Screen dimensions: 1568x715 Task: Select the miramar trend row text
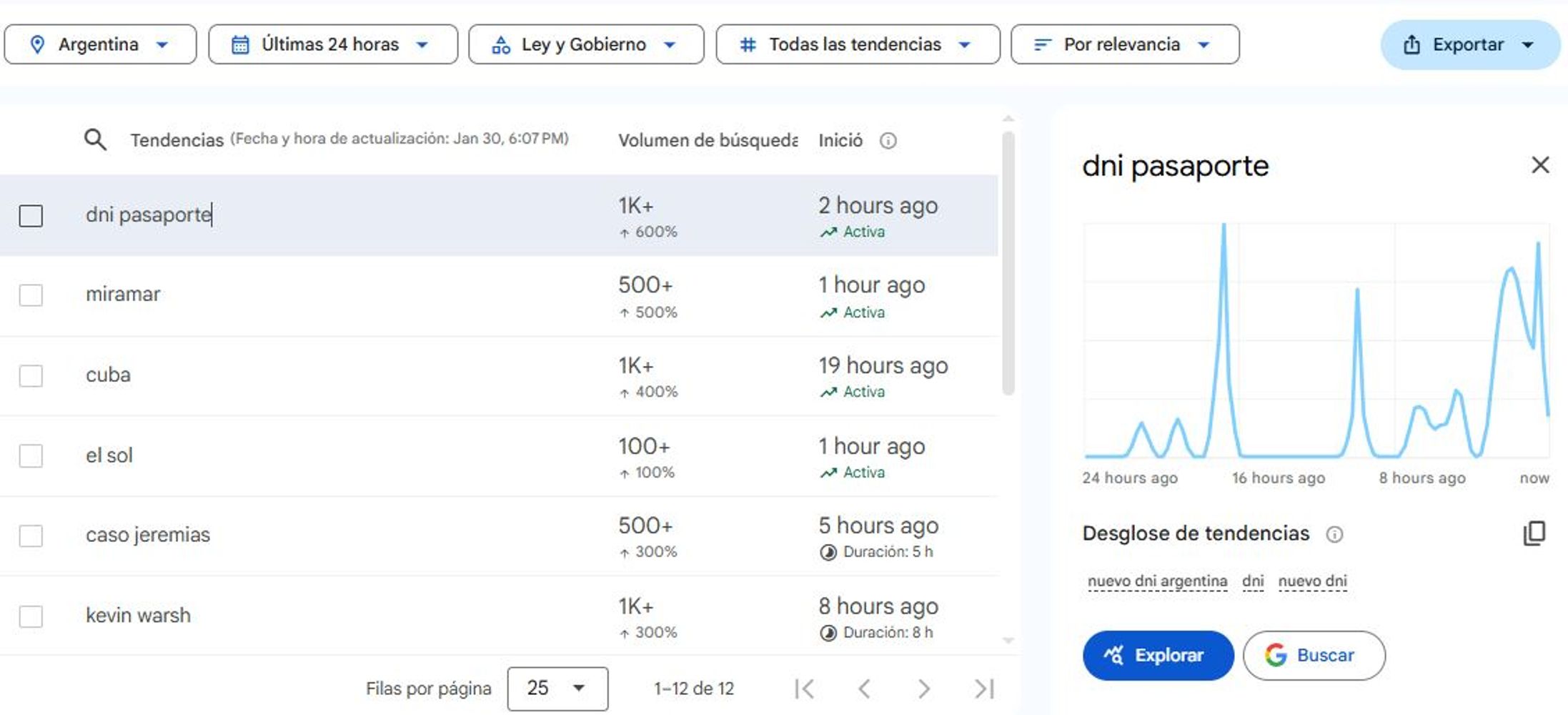pyautogui.click(x=123, y=295)
